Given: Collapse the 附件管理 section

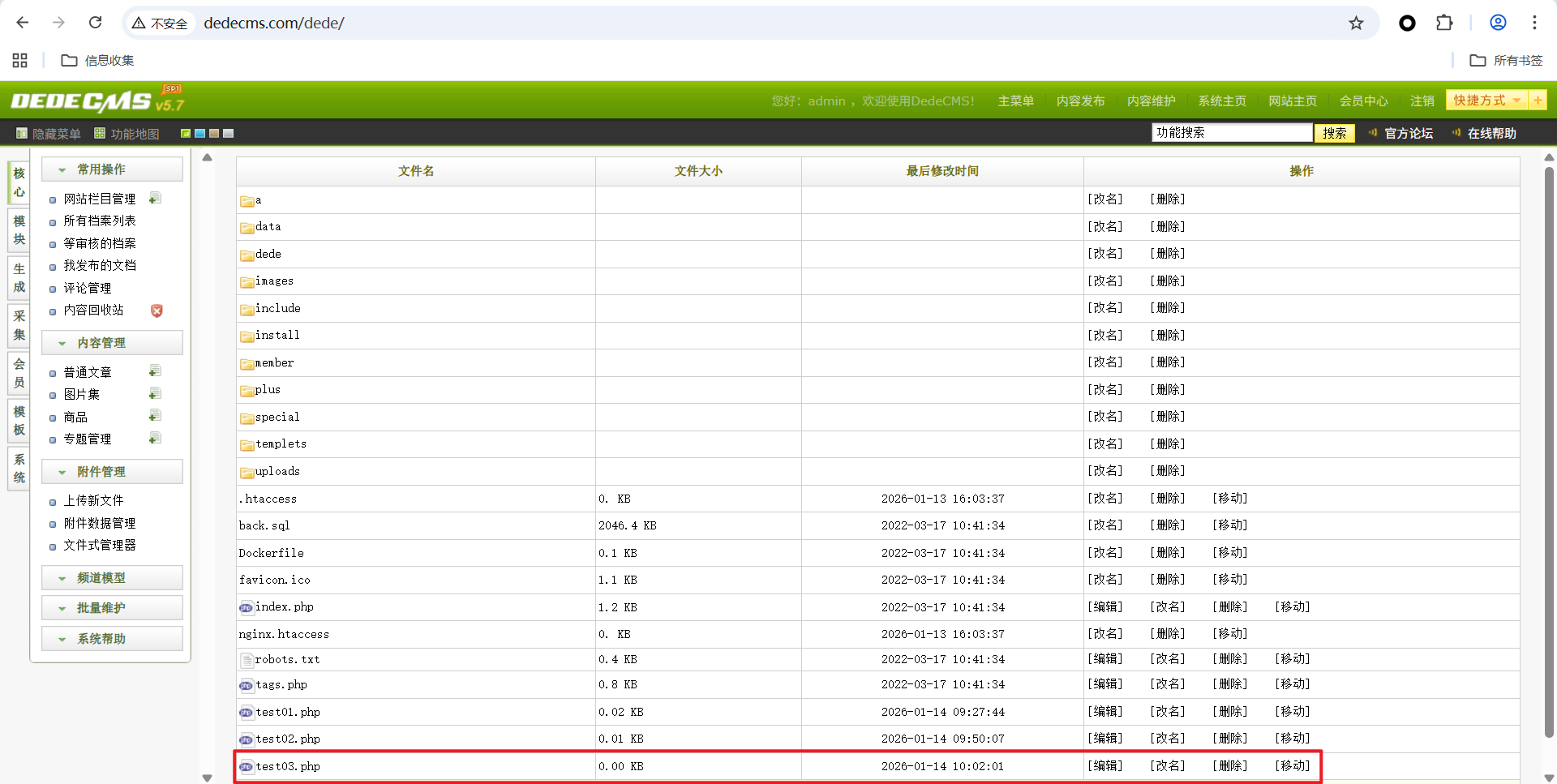Looking at the screenshot, I should click(112, 472).
